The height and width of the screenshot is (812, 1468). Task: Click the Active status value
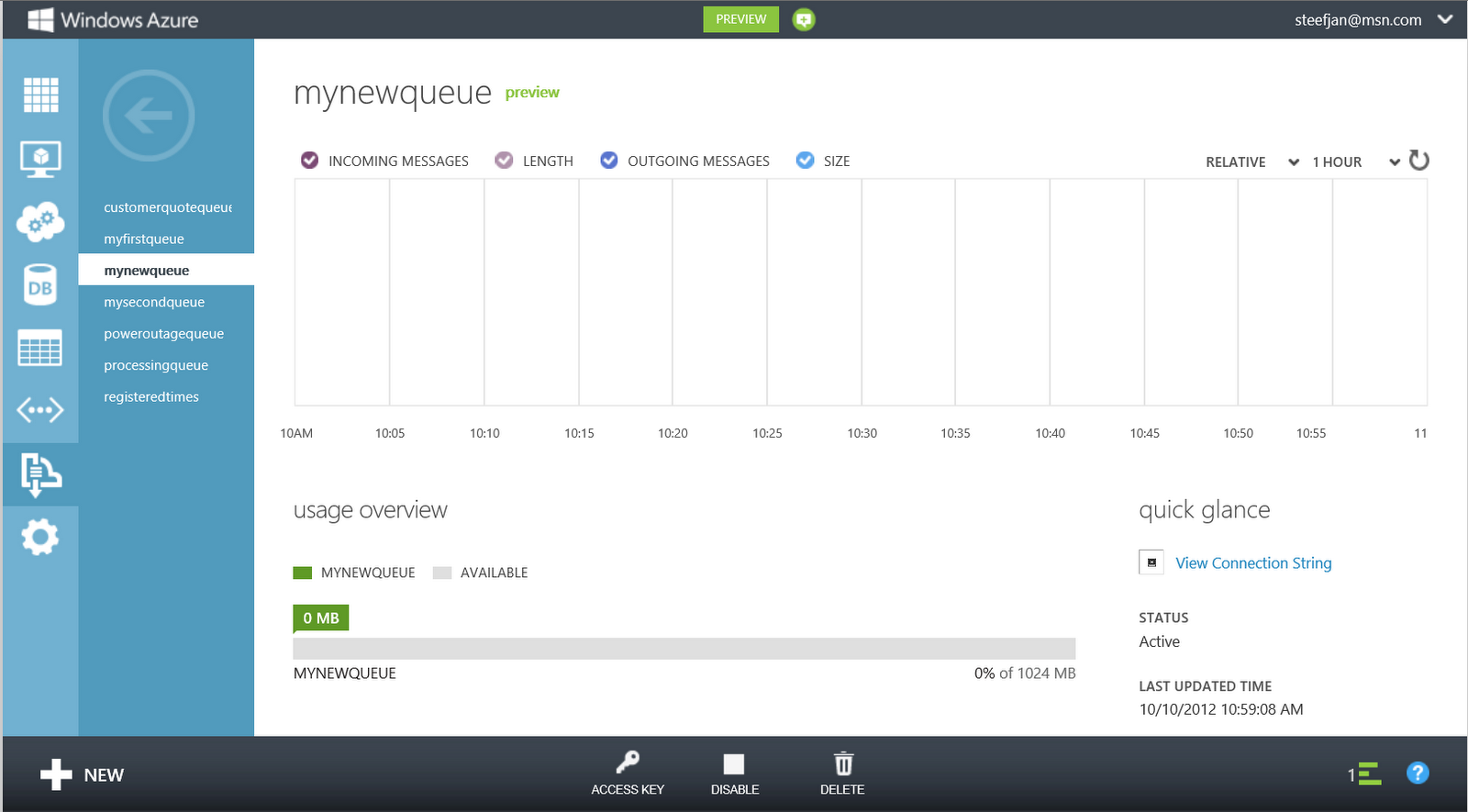point(1160,641)
